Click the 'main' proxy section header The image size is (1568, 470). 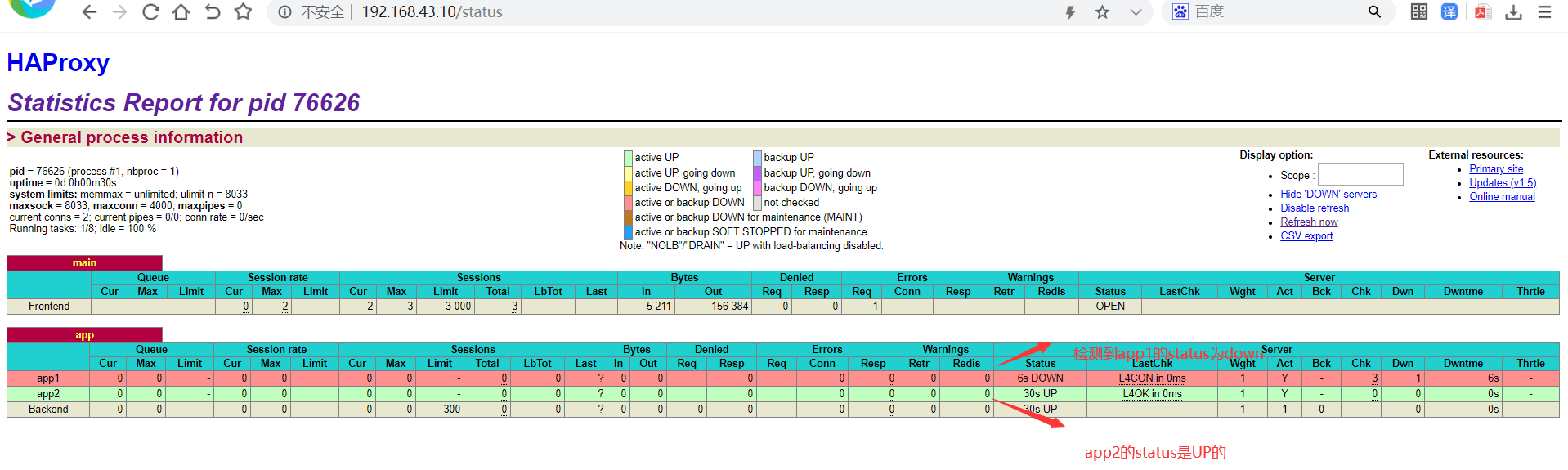tap(84, 263)
